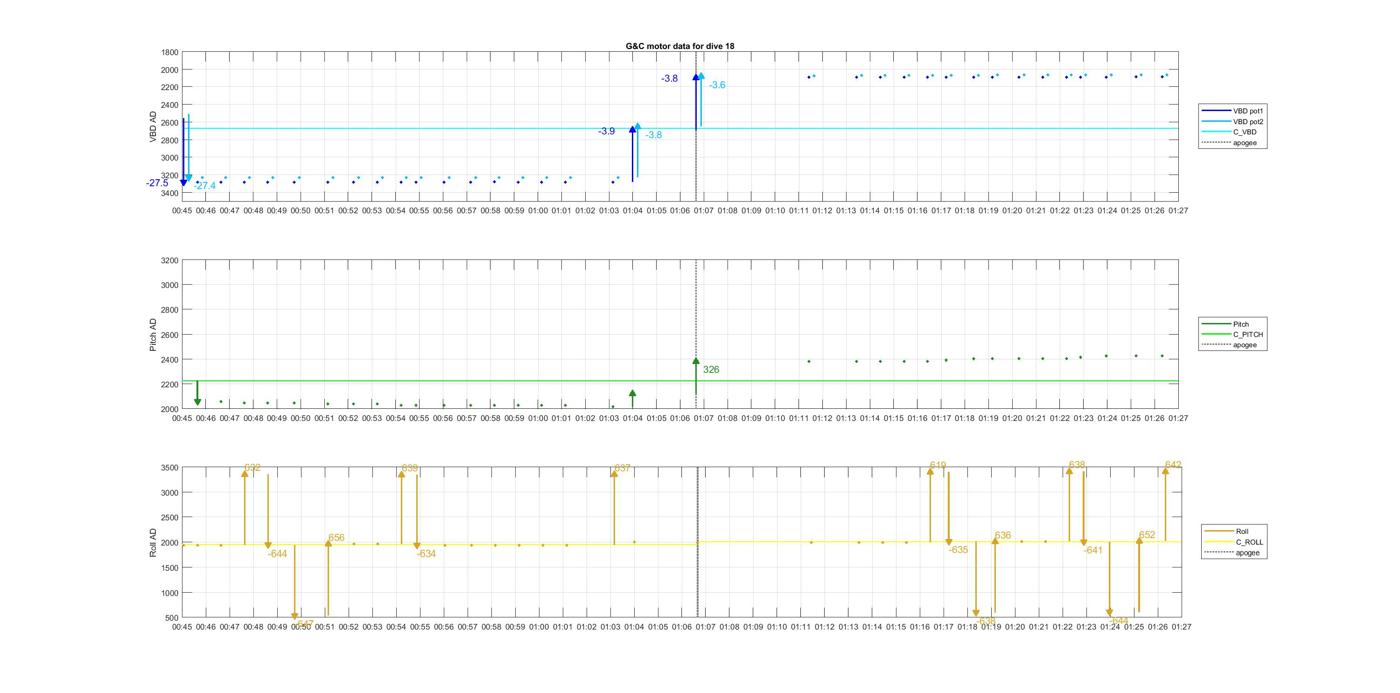Click the '-641' roll data label

(x=1093, y=550)
